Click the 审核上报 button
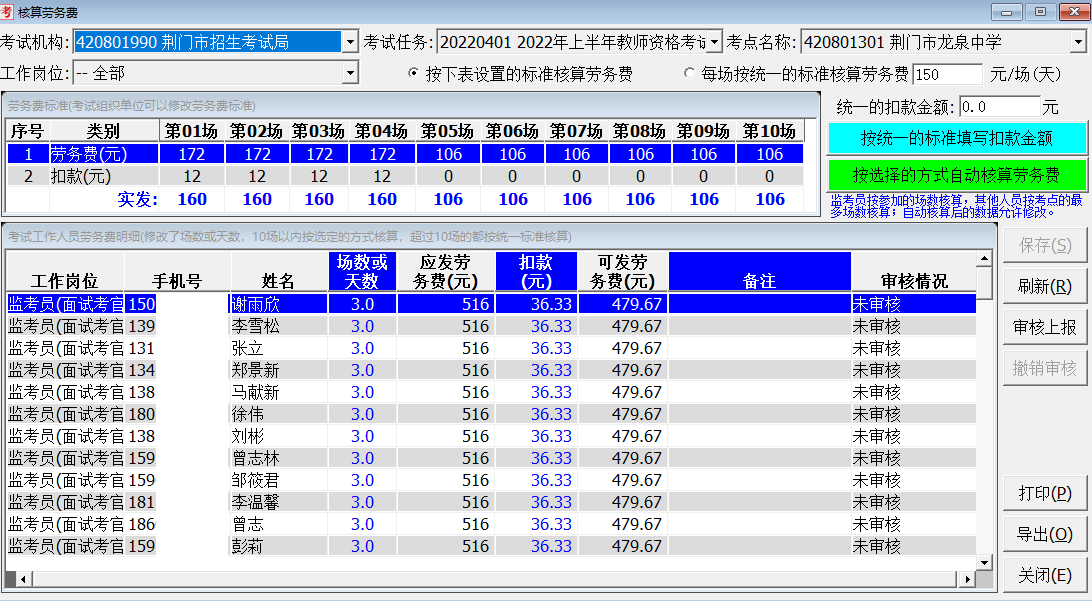 (1045, 327)
